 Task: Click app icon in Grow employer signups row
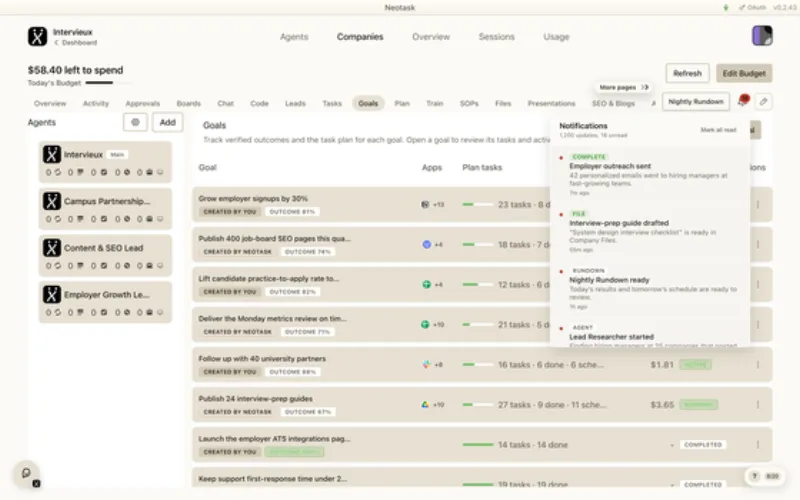pos(425,205)
